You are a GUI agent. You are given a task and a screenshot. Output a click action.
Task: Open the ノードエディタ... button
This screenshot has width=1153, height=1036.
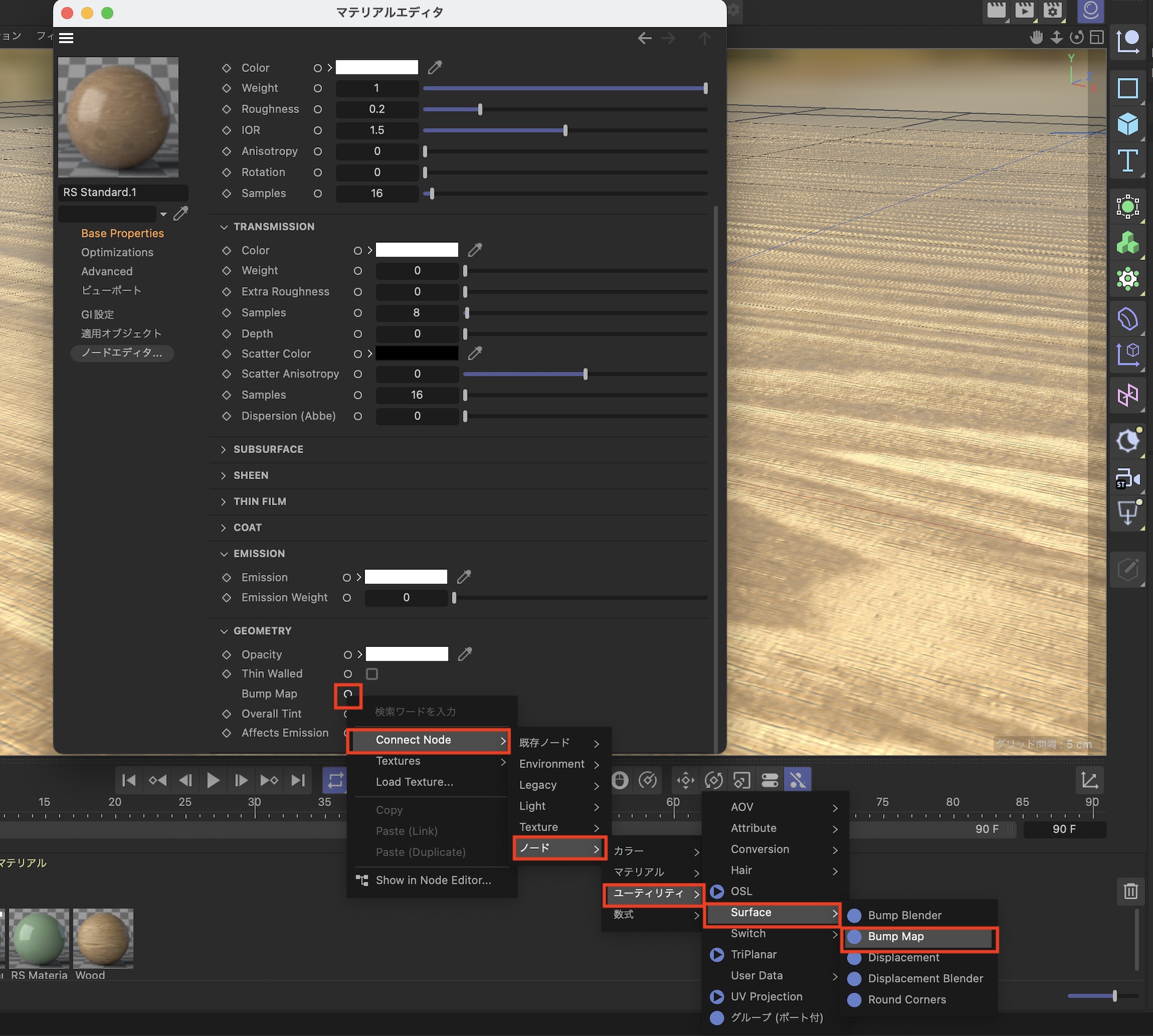pyautogui.click(x=122, y=353)
